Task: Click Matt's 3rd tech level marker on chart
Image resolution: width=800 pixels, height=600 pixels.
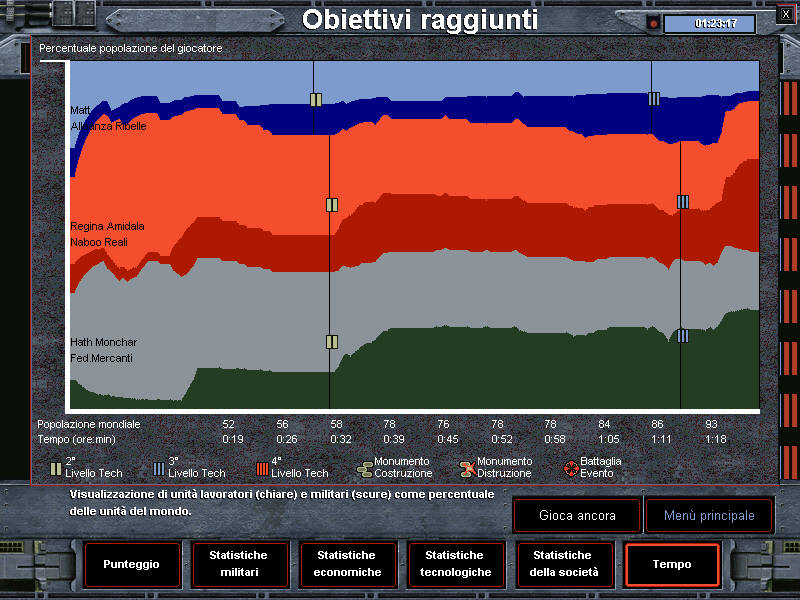Action: (x=654, y=98)
